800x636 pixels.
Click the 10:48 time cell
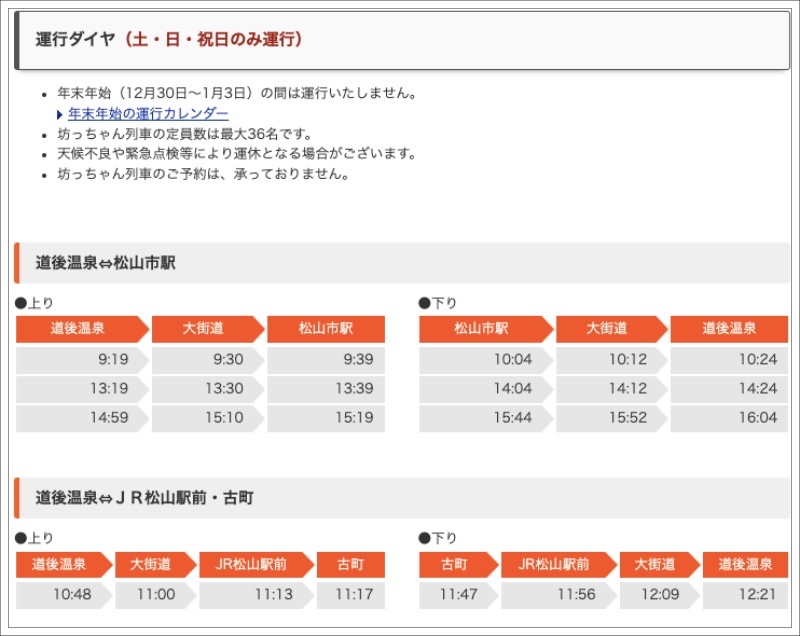pyautogui.click(x=64, y=595)
